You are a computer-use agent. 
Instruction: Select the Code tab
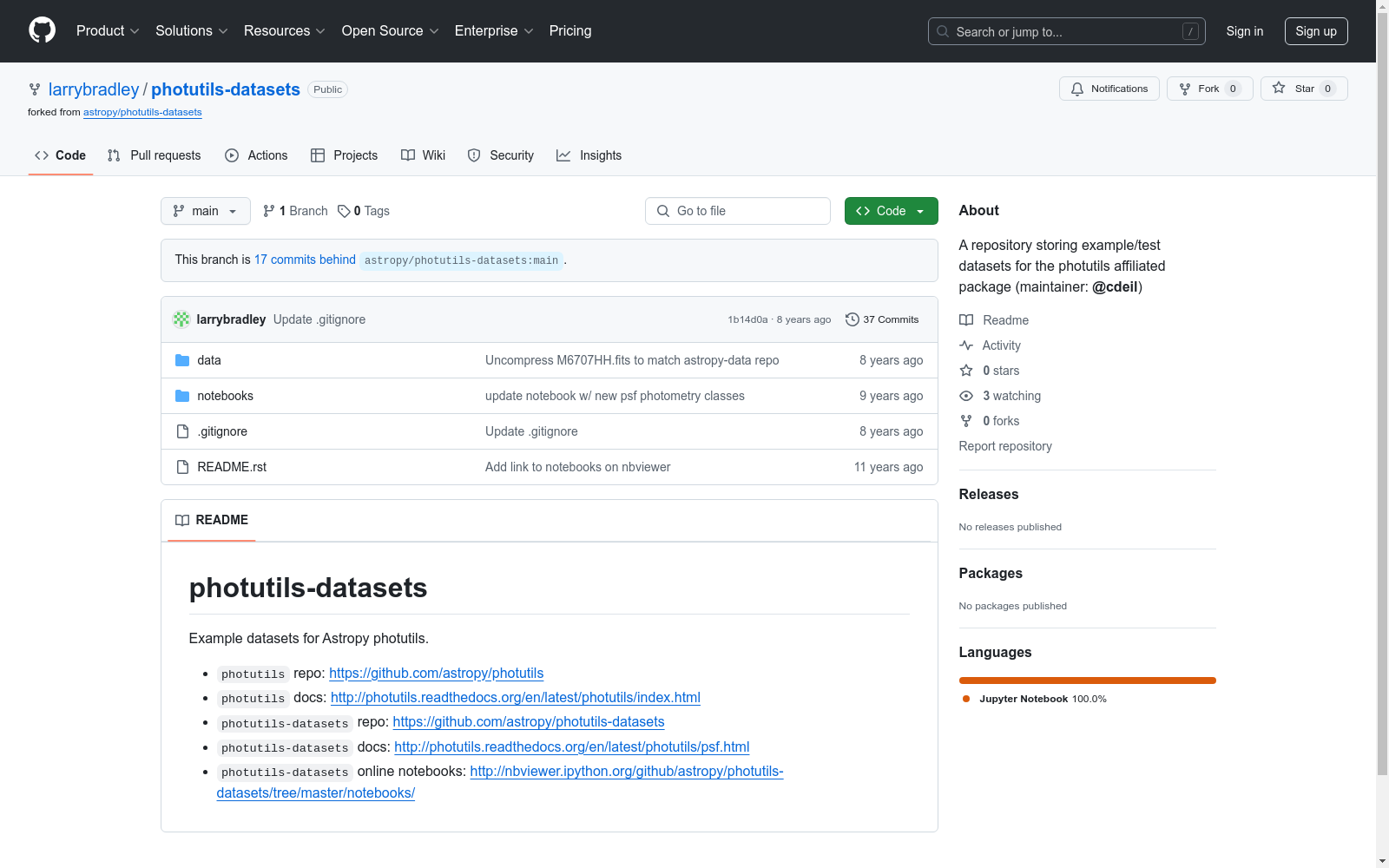(x=61, y=155)
